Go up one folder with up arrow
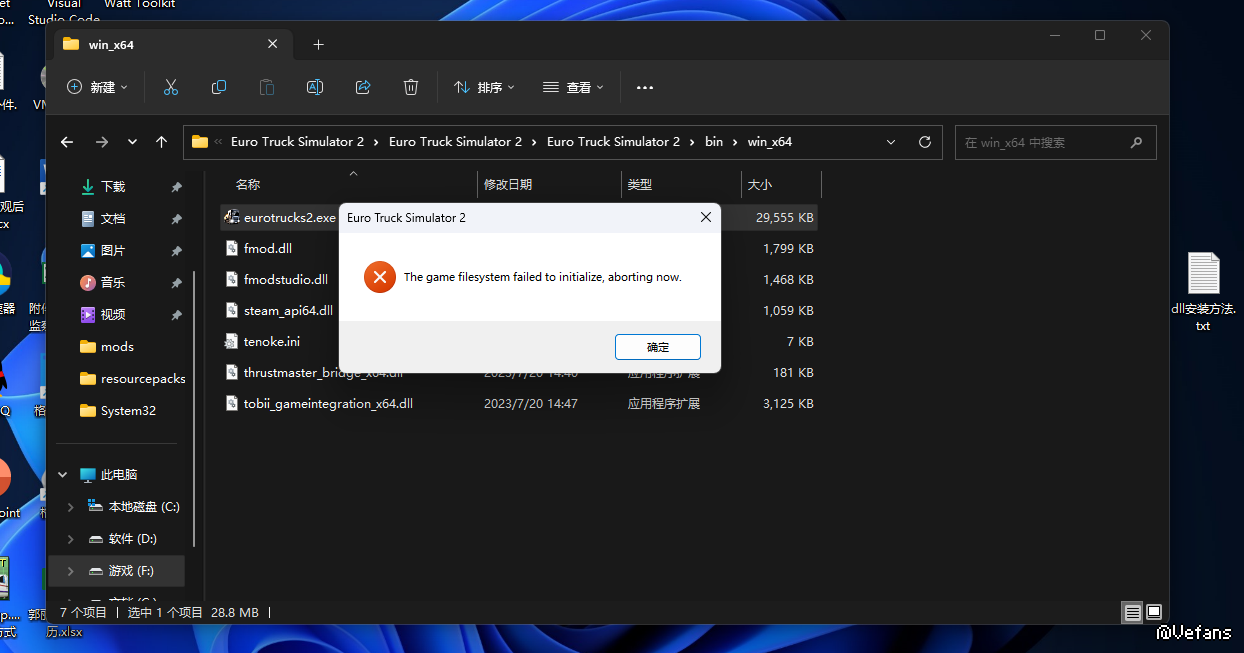Viewport: 1244px width, 653px height. click(x=161, y=142)
